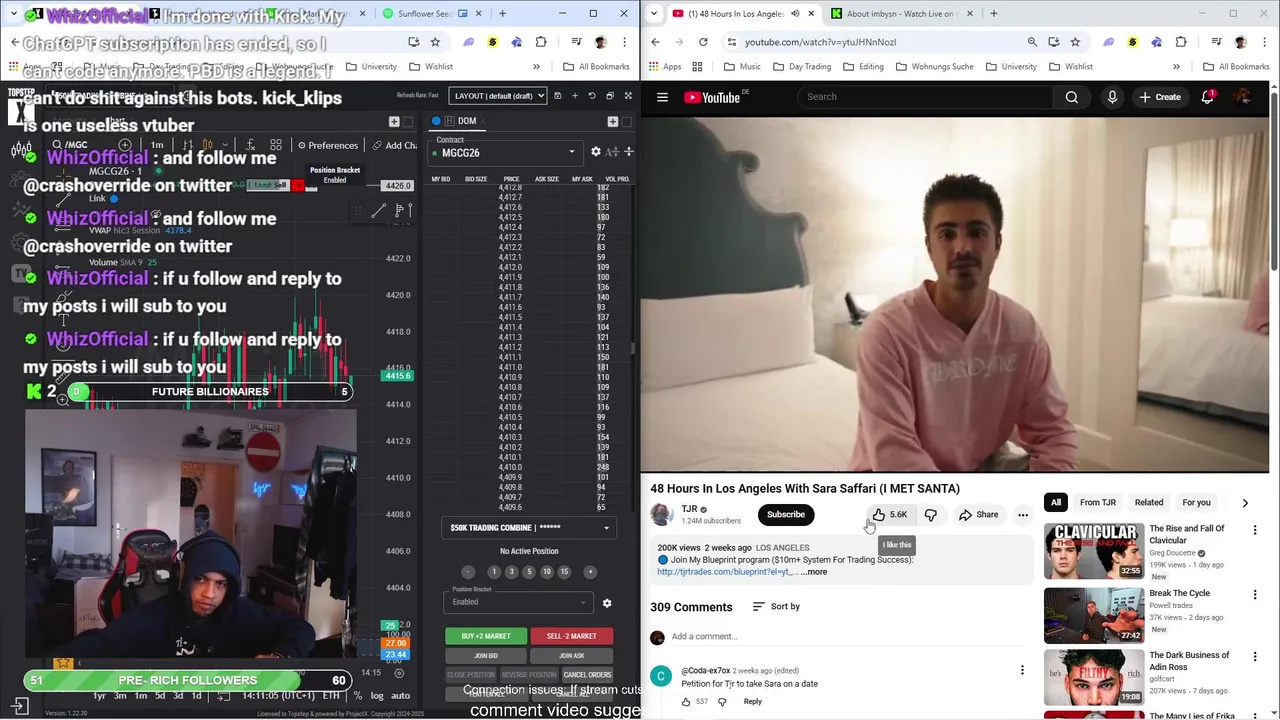Select the All filter chip

[x=1056, y=502]
